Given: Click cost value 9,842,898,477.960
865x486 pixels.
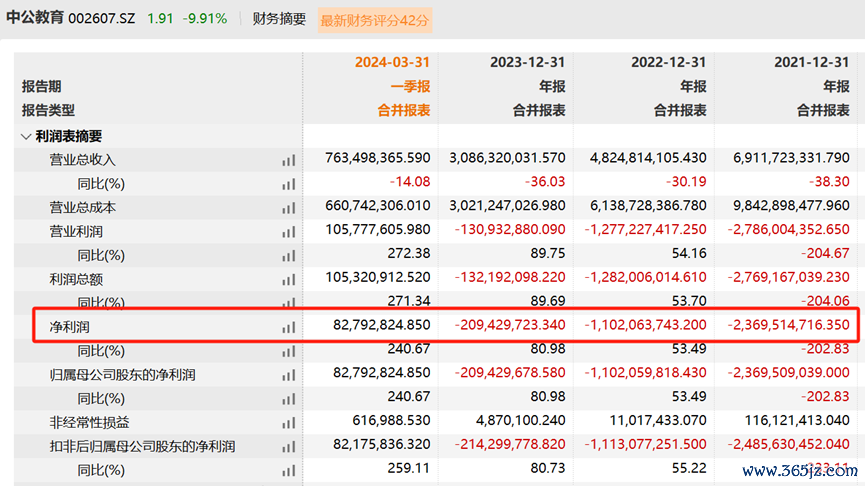Looking at the screenshot, I should pyautogui.click(x=791, y=206).
